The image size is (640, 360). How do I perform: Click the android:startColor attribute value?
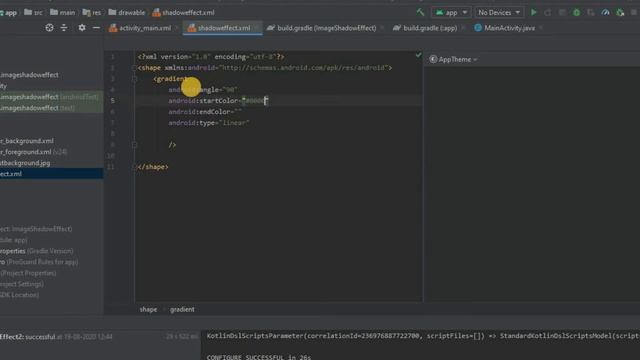[255, 101]
